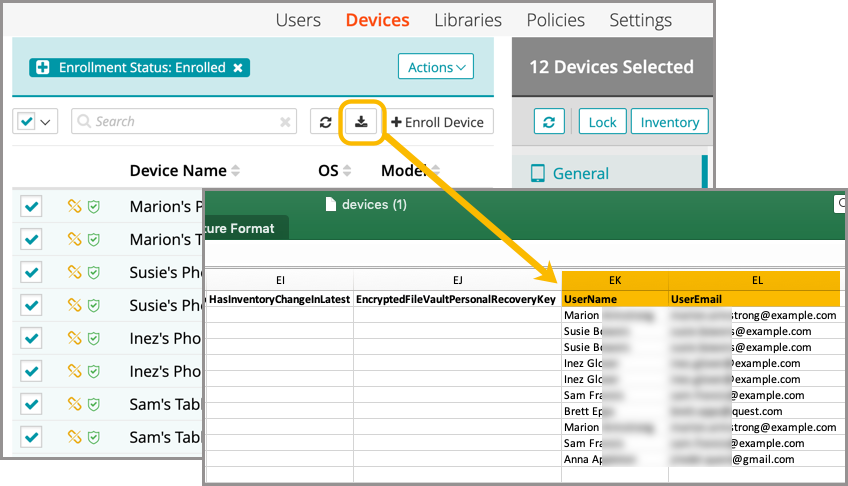Click the tablet icon next to General
Screen dimensions: 848x486
(537, 173)
